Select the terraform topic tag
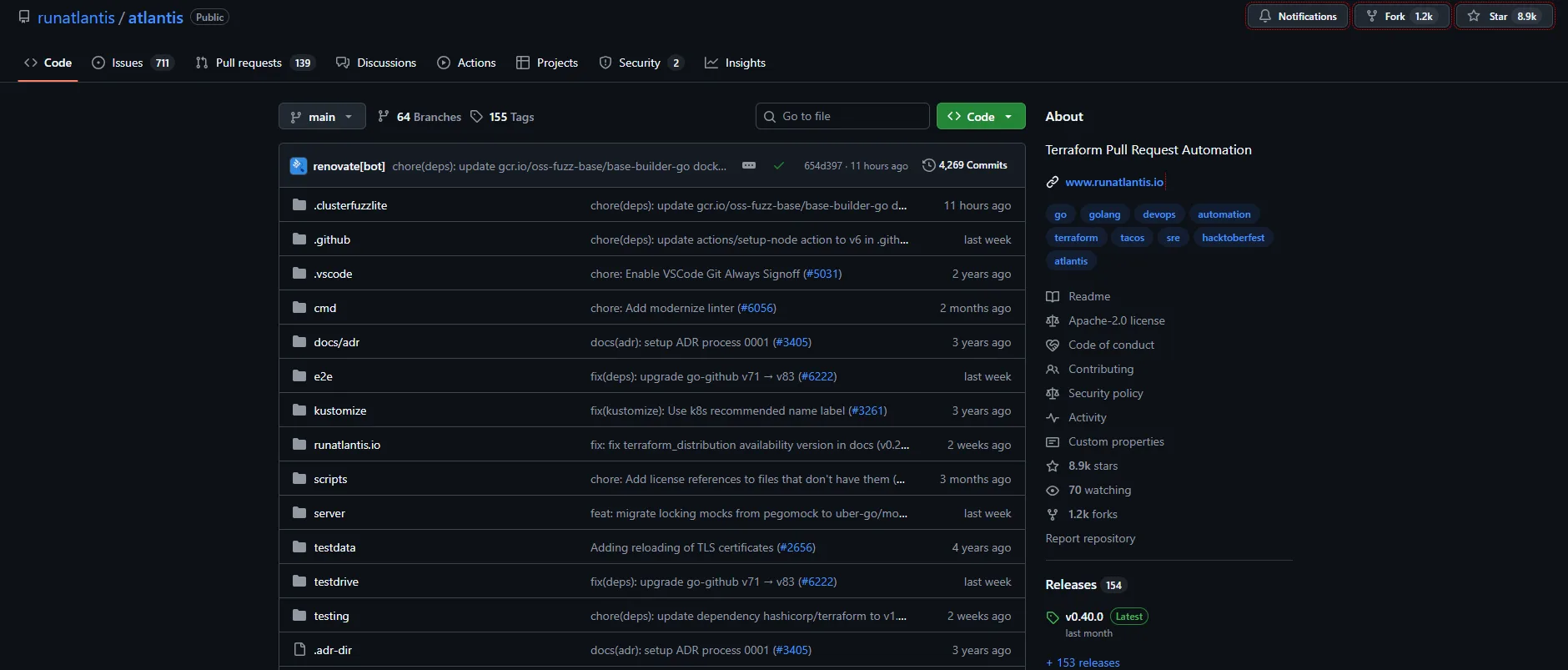Image resolution: width=1568 pixels, height=670 pixels. 1075,238
